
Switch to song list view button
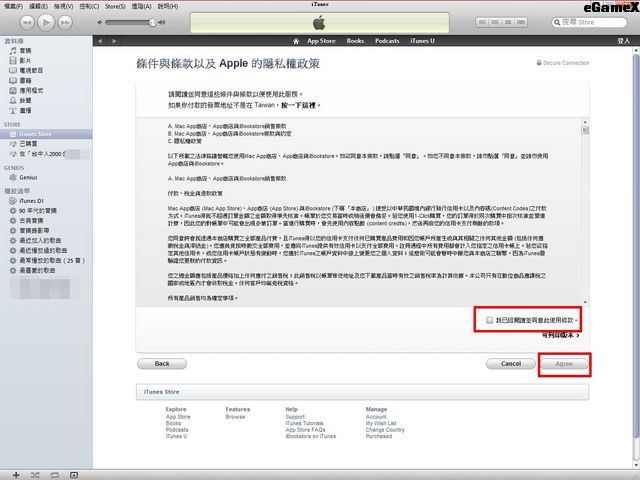coord(482,22)
